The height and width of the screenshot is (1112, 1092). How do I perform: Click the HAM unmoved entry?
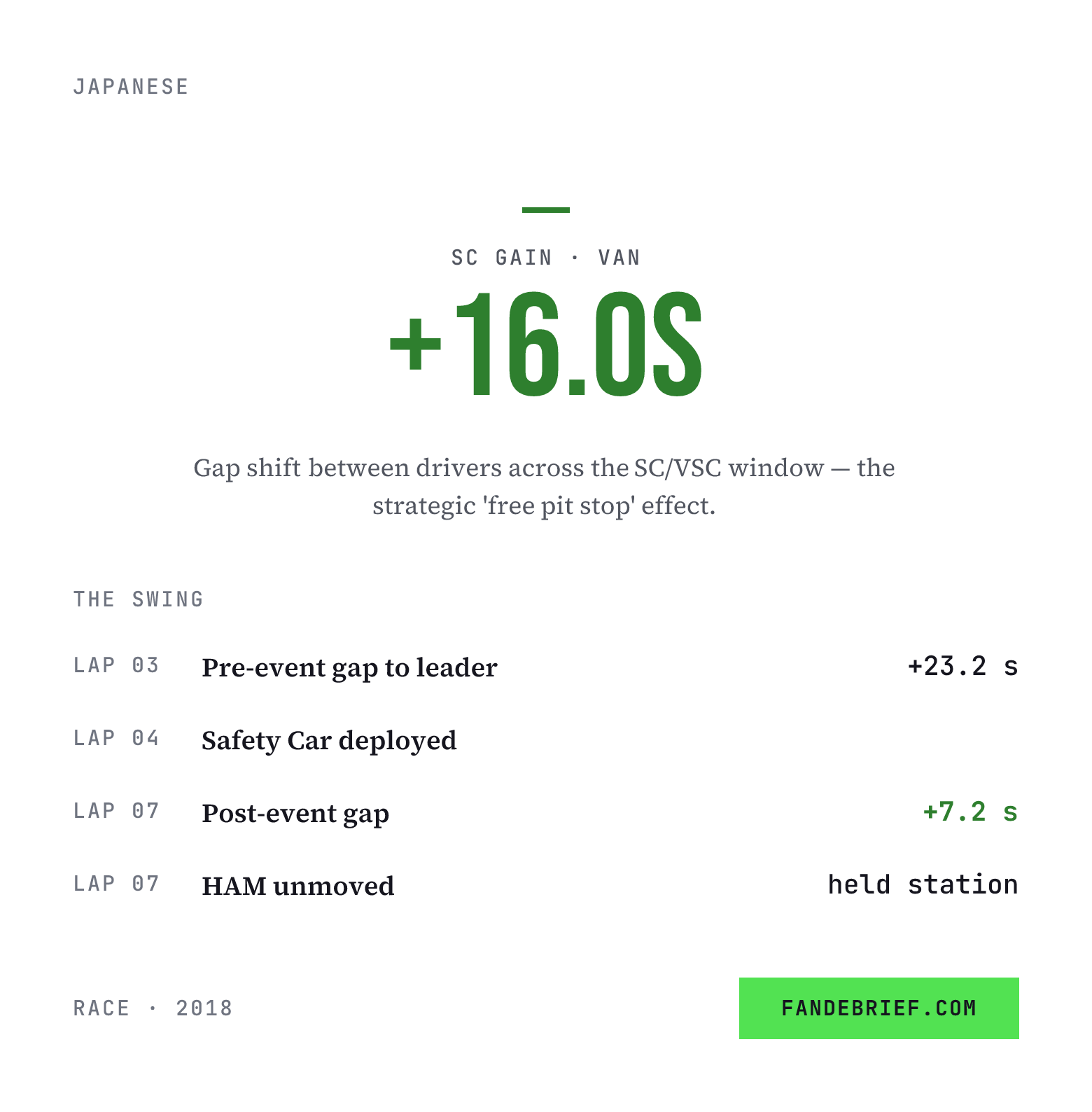point(298,886)
